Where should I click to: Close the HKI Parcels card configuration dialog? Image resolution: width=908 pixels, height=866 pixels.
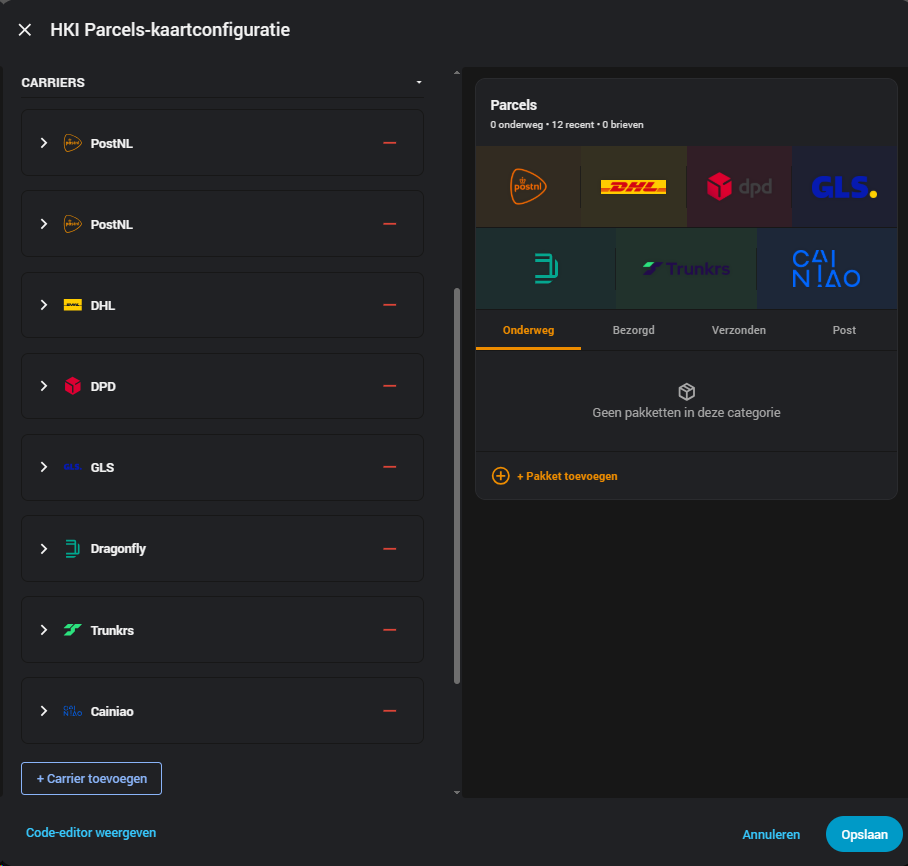point(25,30)
